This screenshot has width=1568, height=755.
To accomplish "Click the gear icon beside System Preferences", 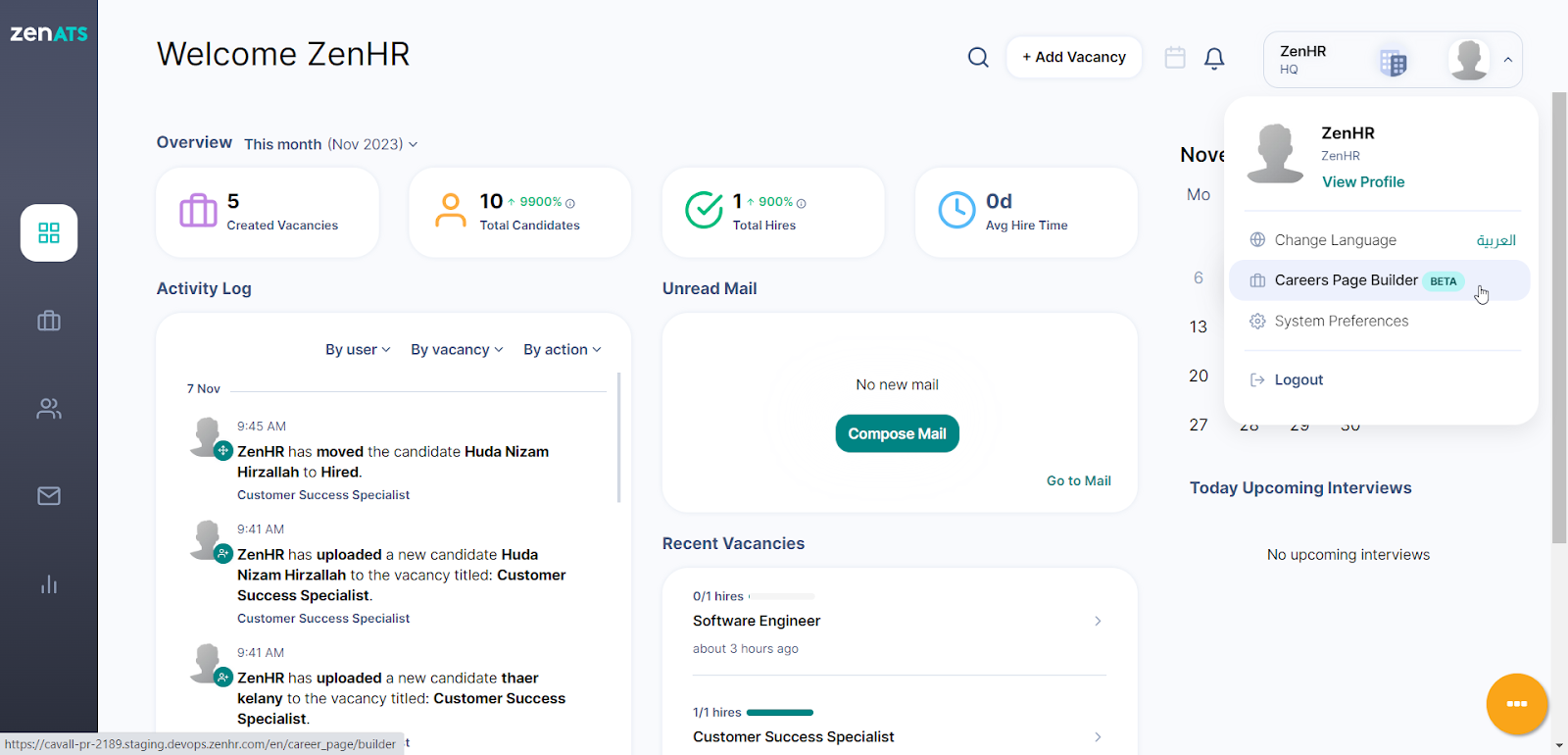I will (x=1257, y=321).
